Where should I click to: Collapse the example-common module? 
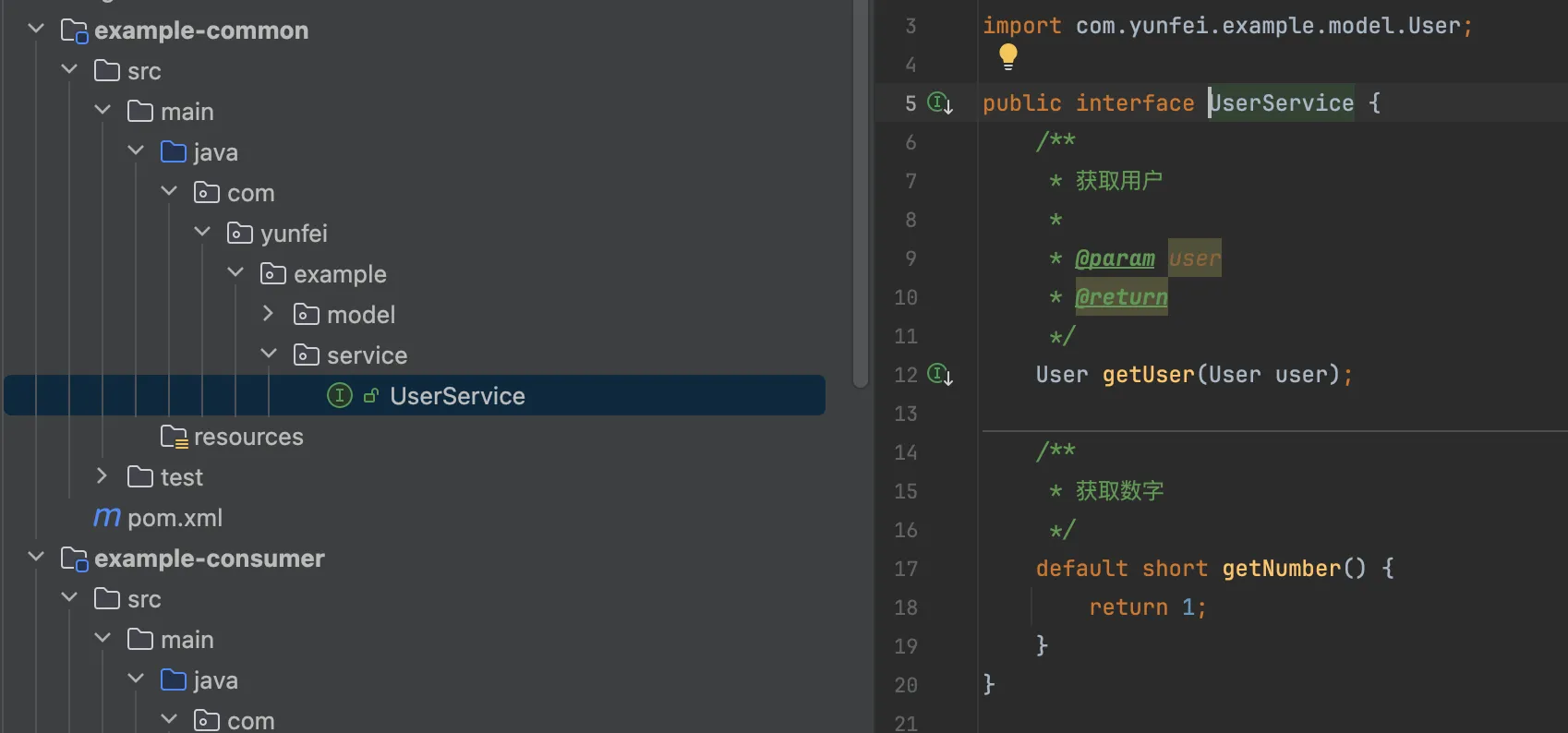click(36, 29)
